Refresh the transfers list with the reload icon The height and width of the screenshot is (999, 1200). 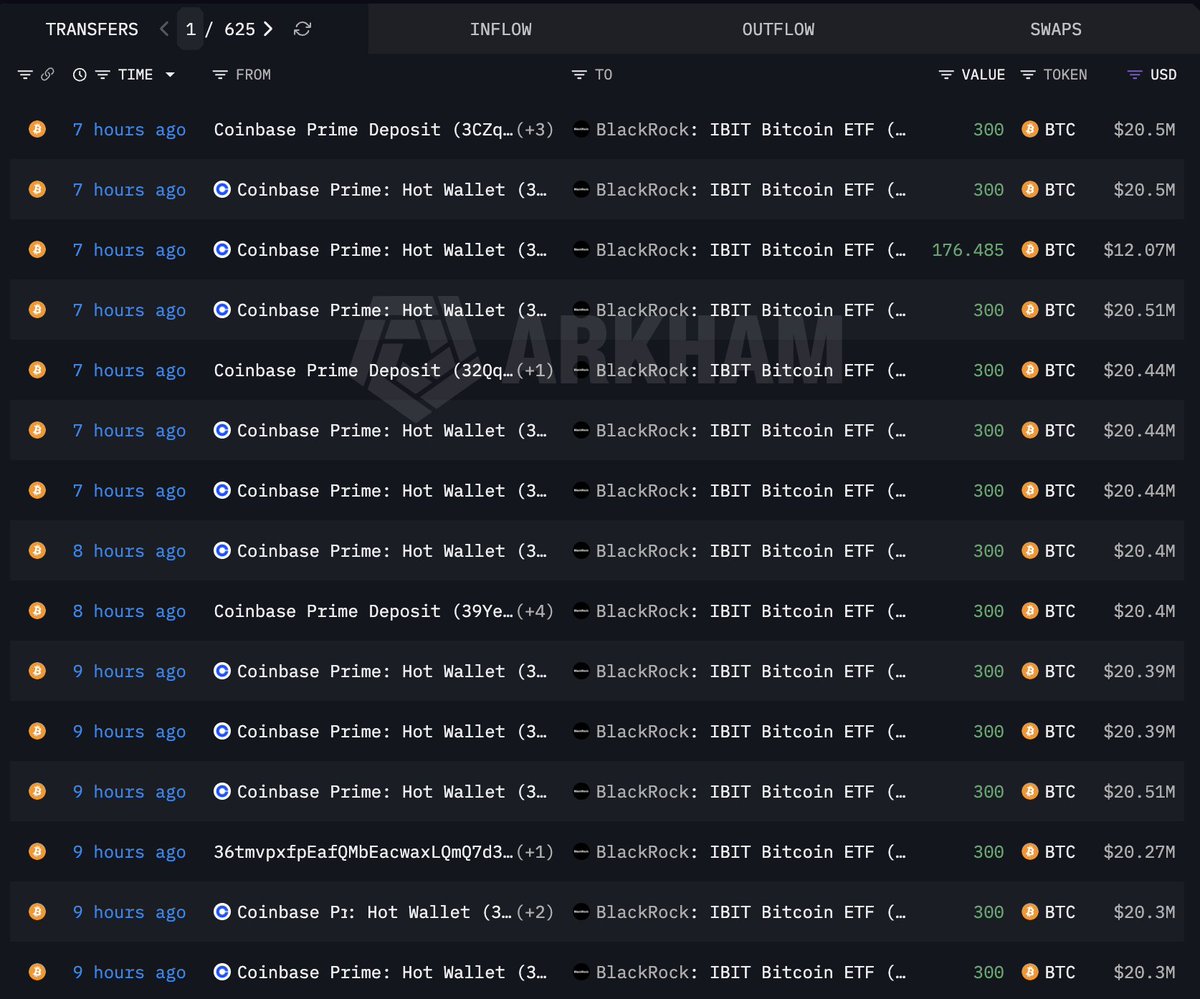coord(302,29)
